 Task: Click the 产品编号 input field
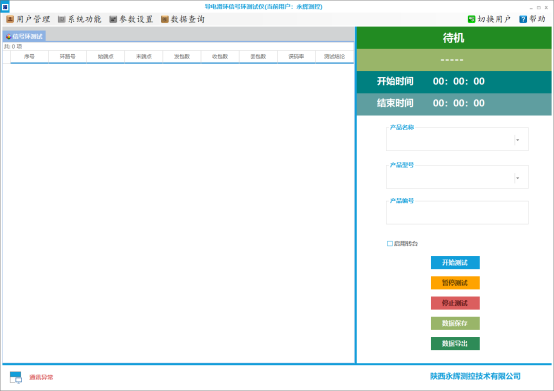pyautogui.click(x=457, y=213)
